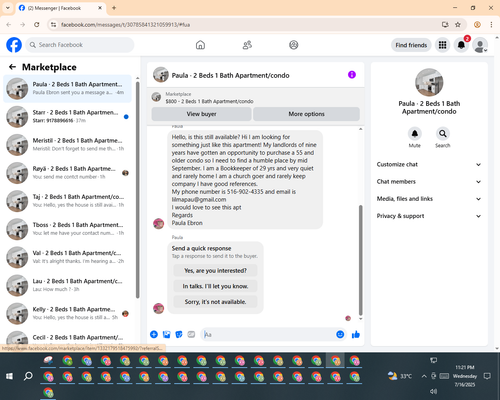Send quick response 'Sorry, it's not available.'
Screen dimensions: 500x400
[215, 302]
